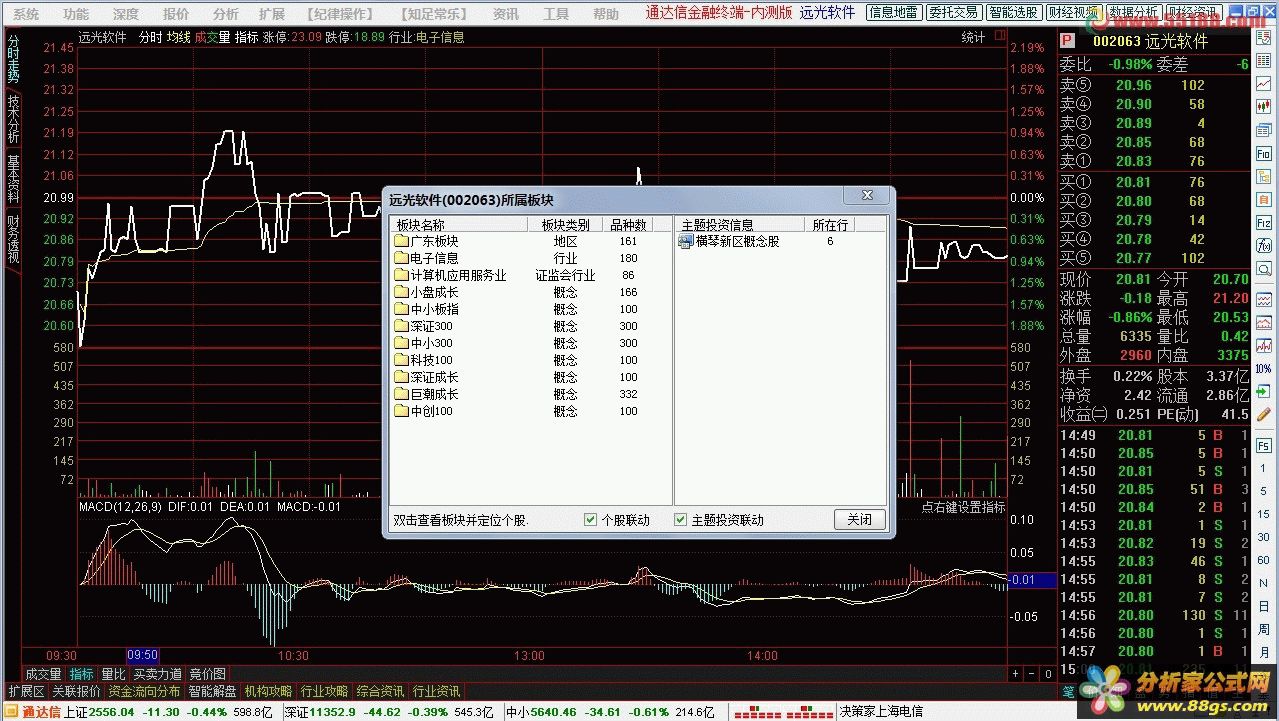Open the 系统 menu

pyautogui.click(x=26, y=14)
